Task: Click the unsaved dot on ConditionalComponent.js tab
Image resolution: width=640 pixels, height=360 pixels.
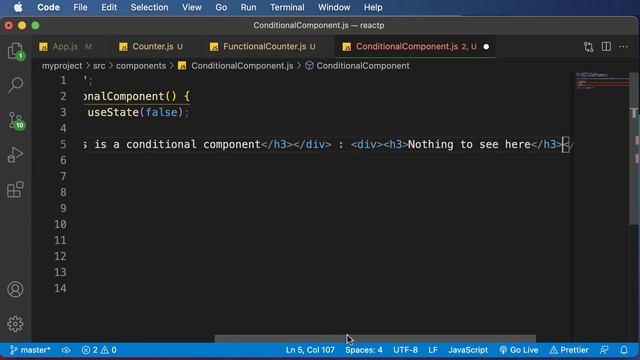Action: [486, 47]
